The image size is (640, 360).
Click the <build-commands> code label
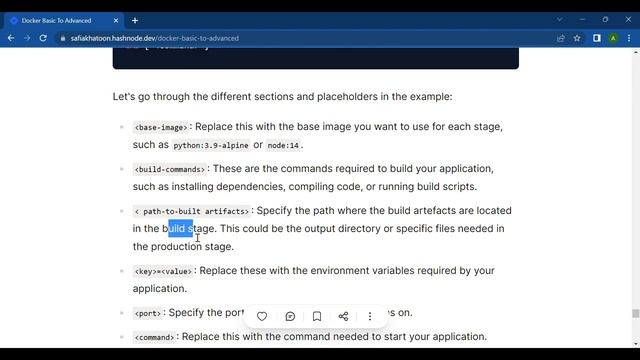[169, 169]
